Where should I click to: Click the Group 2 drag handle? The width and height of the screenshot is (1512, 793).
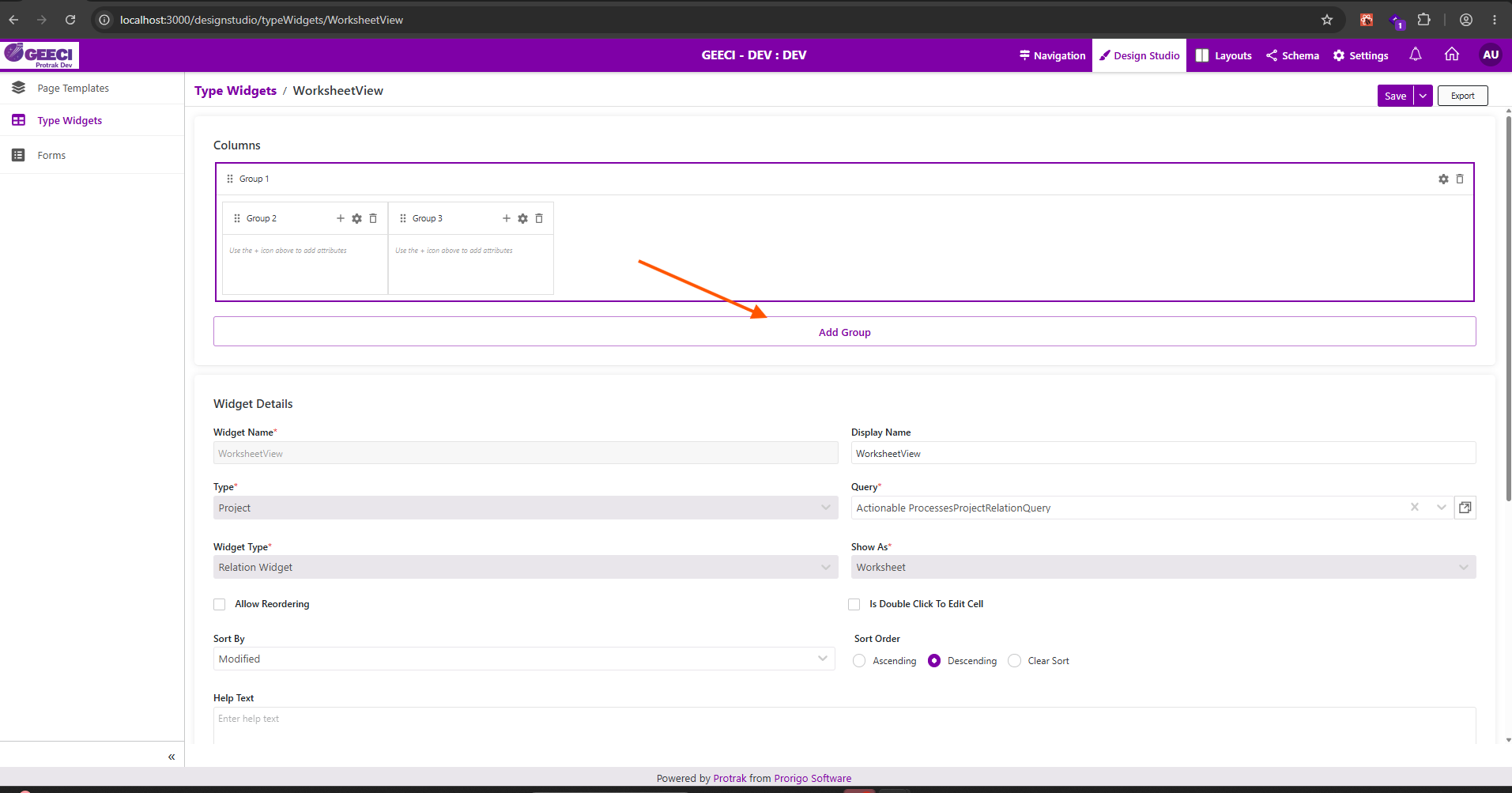[x=237, y=218]
